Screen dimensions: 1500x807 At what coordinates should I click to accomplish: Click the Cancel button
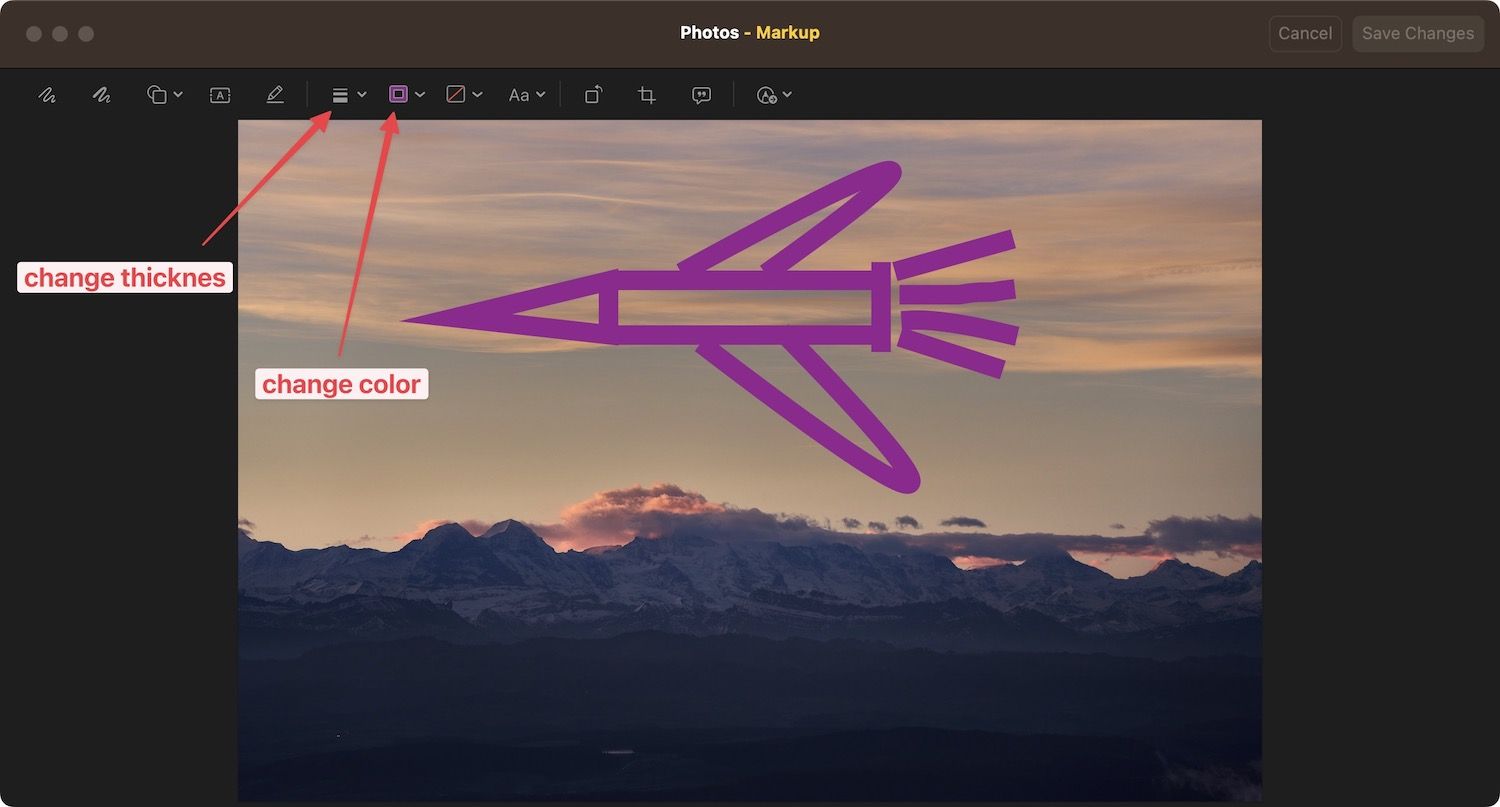(x=1305, y=33)
